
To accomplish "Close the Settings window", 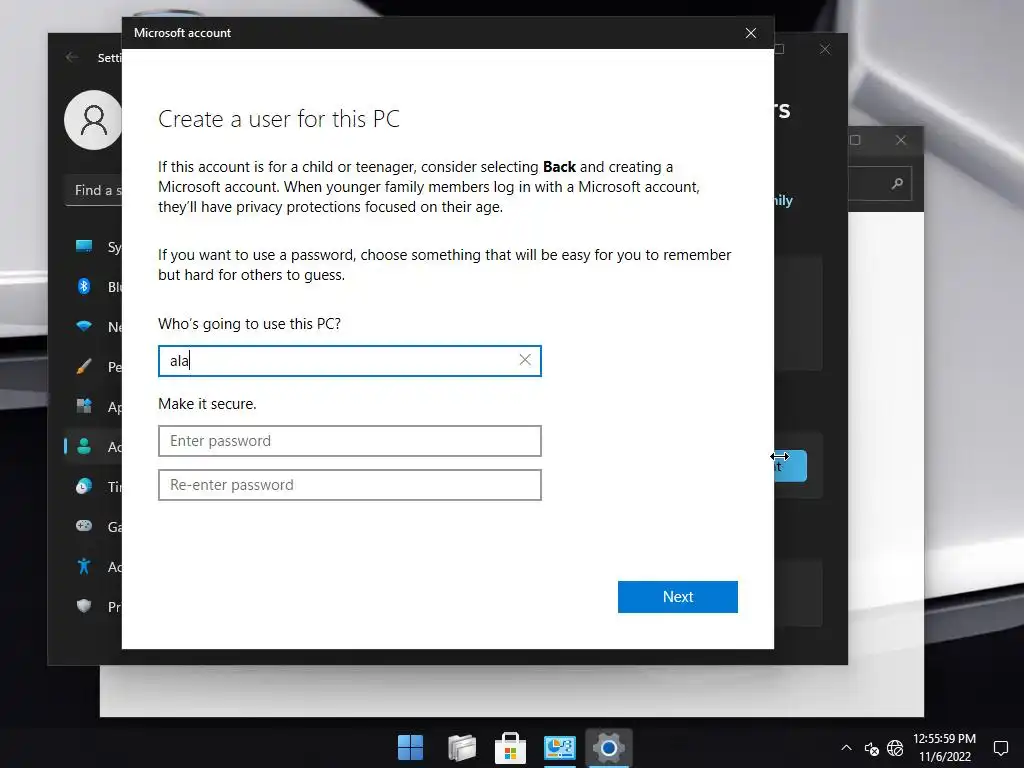I will tap(825, 49).
